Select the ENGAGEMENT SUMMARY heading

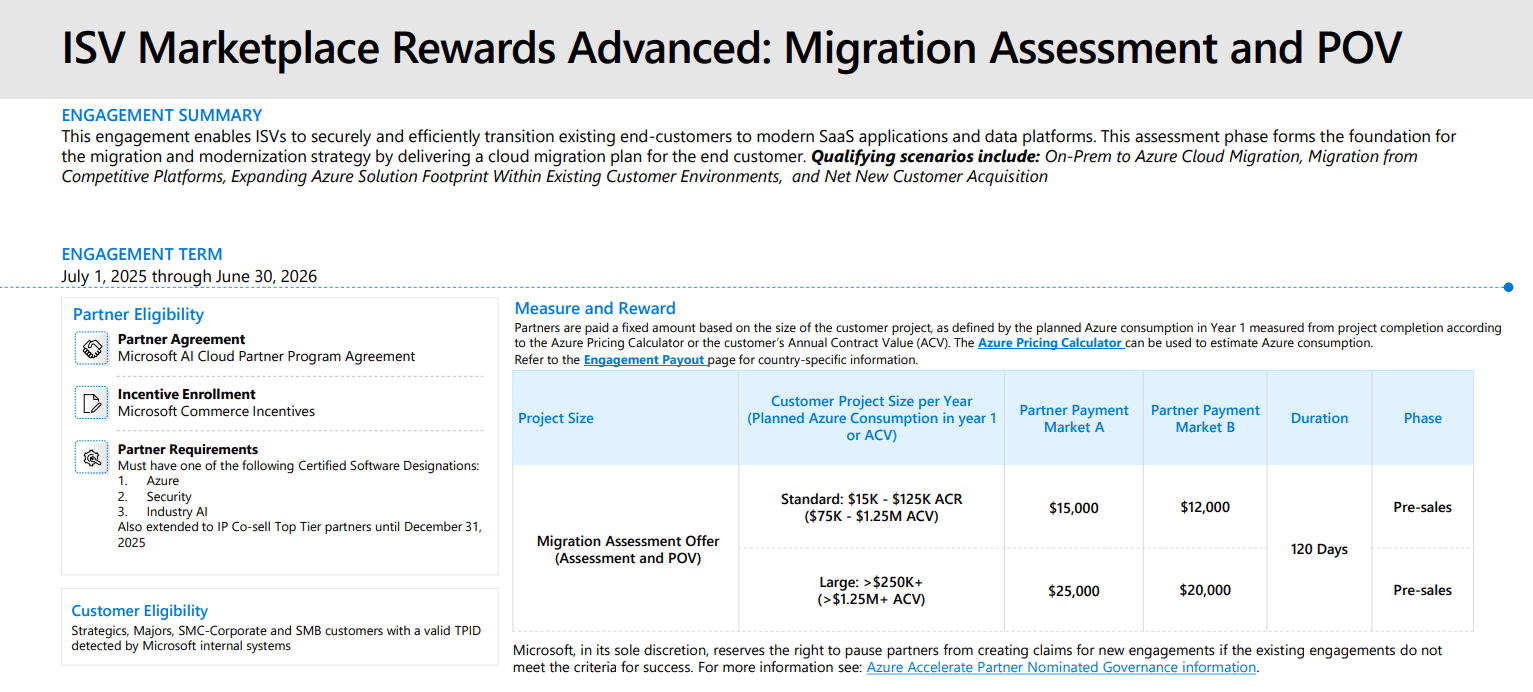162,115
